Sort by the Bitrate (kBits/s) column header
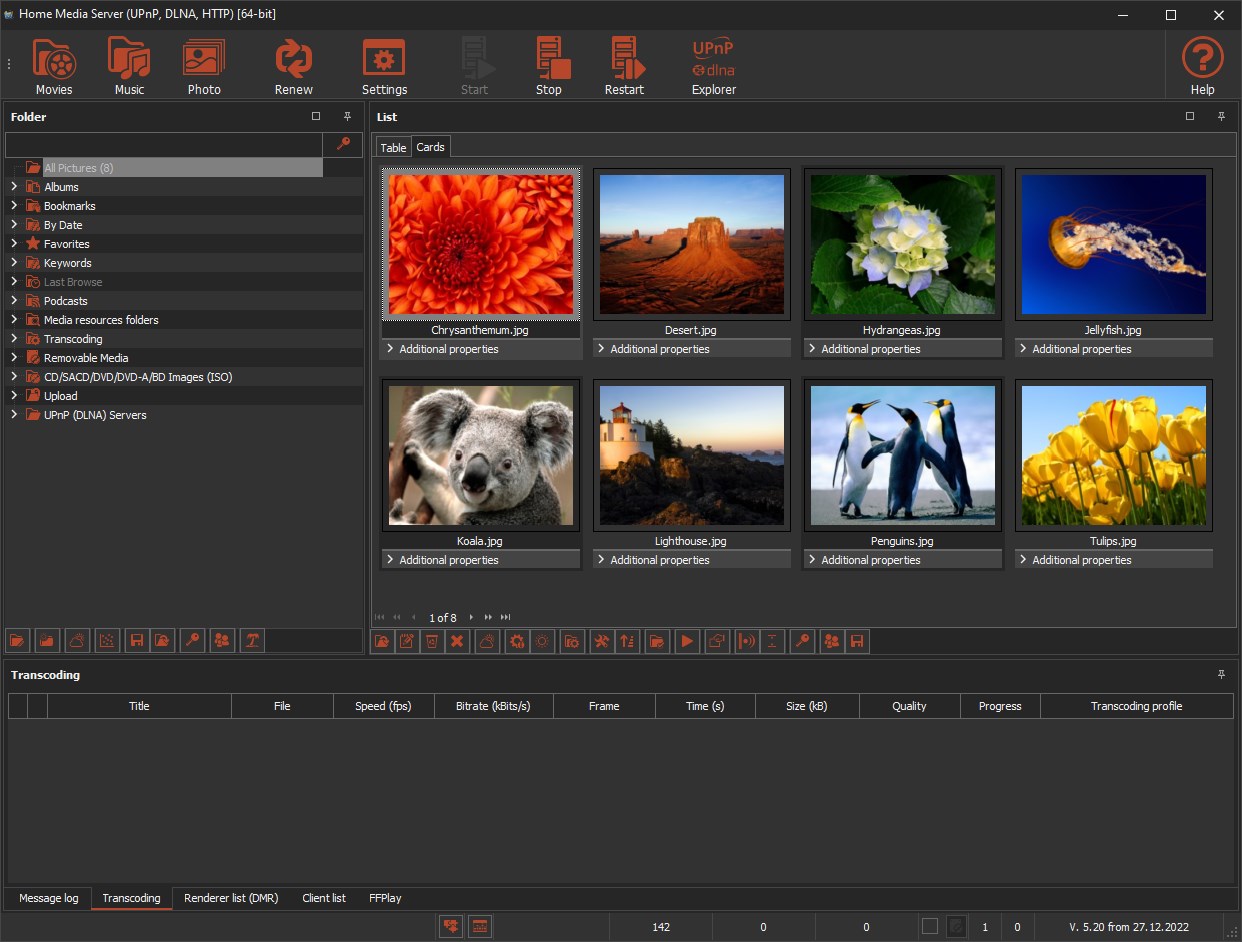The width and height of the screenshot is (1242, 942). [x=493, y=706]
